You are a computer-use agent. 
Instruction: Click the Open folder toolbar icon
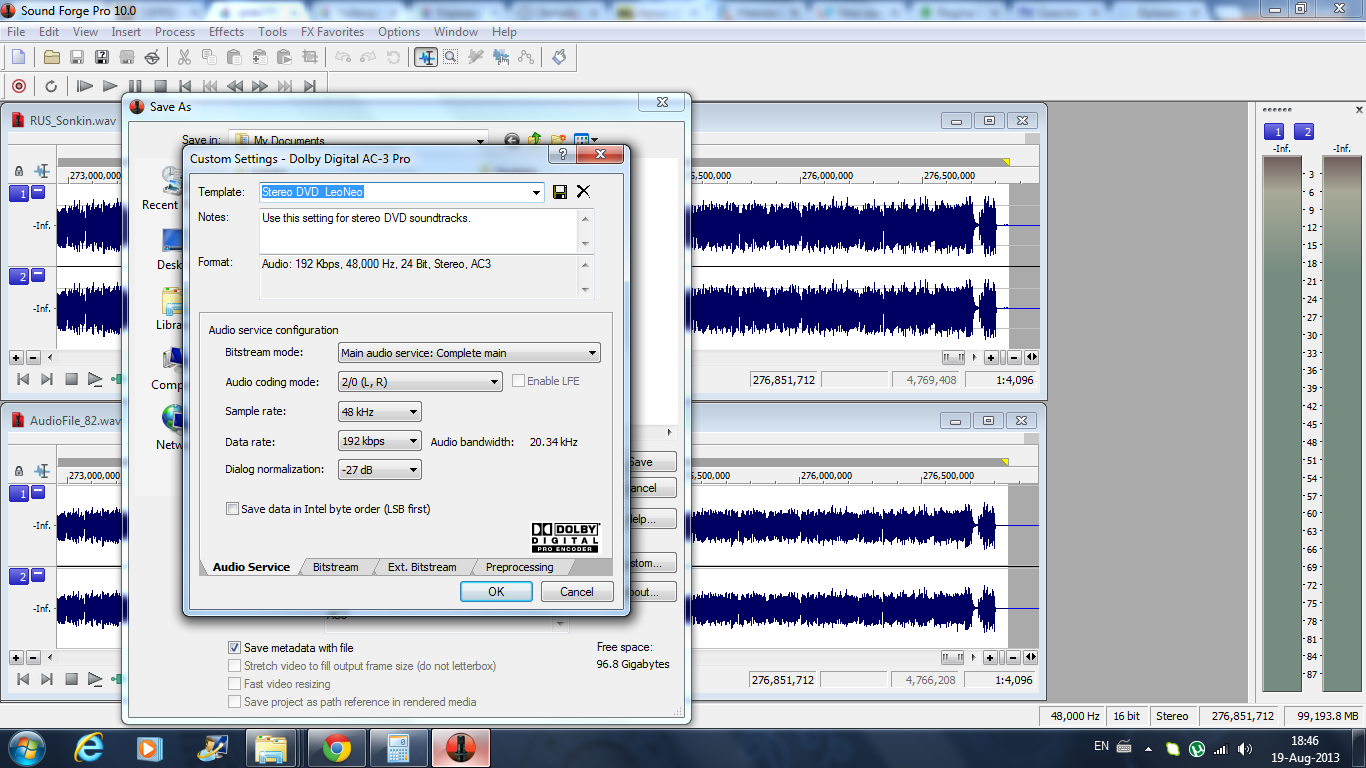click(51, 57)
